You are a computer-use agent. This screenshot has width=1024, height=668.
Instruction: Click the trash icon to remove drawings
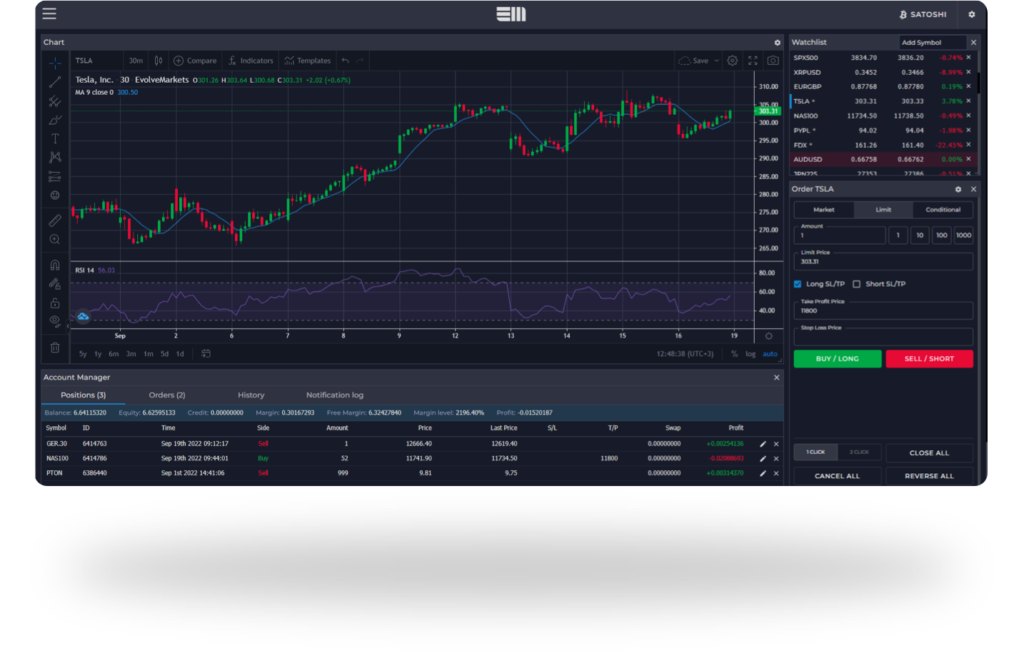coord(55,347)
